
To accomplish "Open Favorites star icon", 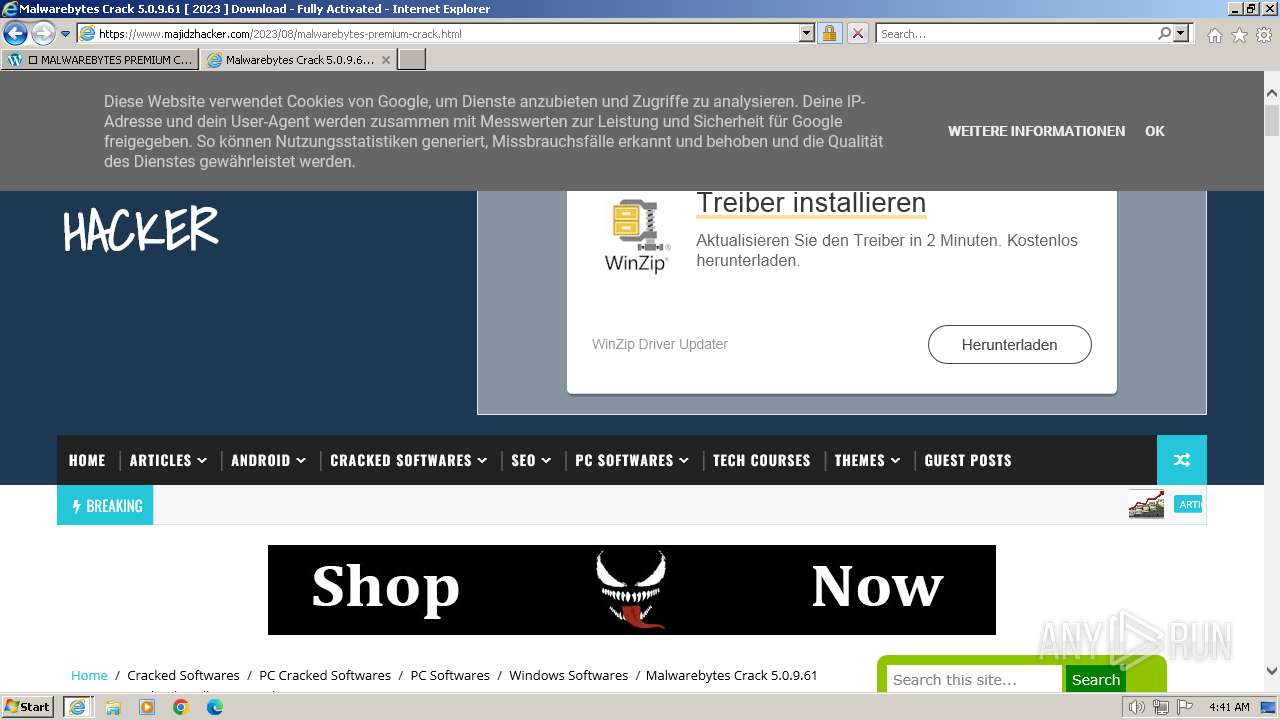I will coord(1239,35).
